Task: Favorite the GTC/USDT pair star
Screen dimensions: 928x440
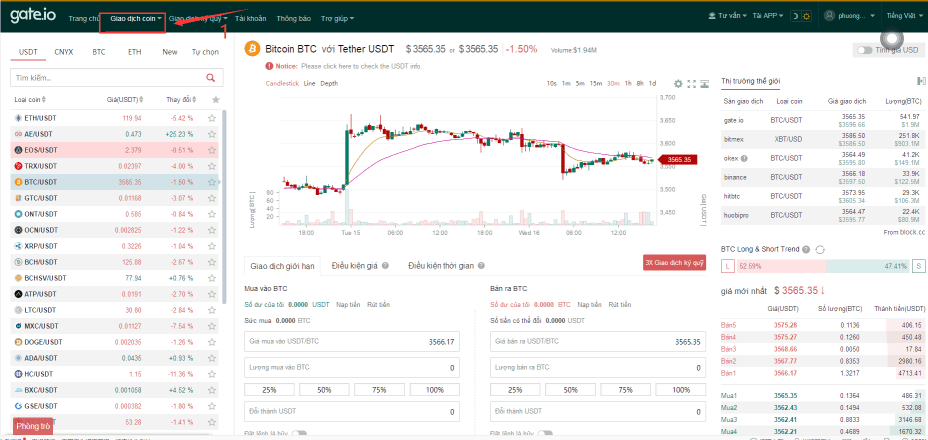Action: (212, 198)
